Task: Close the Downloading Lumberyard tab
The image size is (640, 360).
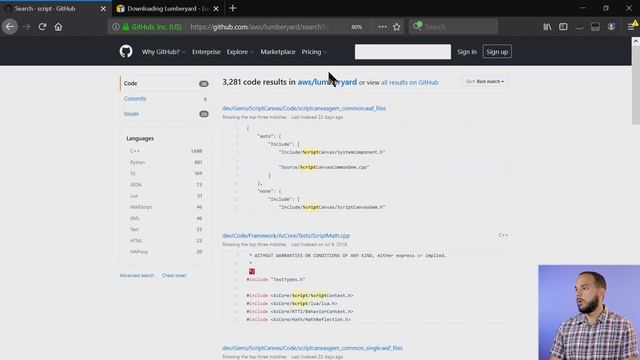Action: point(216,9)
